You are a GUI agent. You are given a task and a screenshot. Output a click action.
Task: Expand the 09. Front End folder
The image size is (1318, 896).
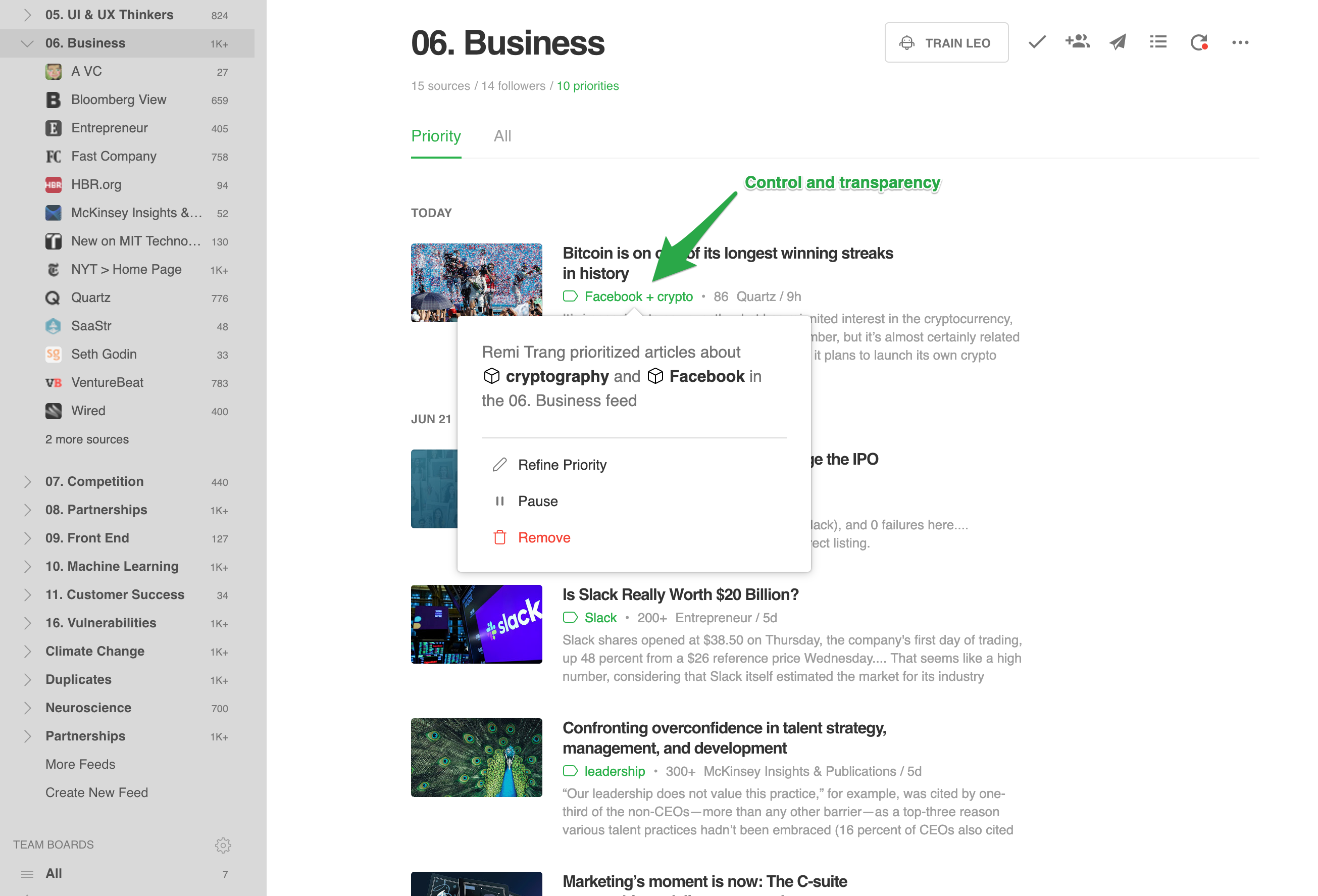(27, 538)
